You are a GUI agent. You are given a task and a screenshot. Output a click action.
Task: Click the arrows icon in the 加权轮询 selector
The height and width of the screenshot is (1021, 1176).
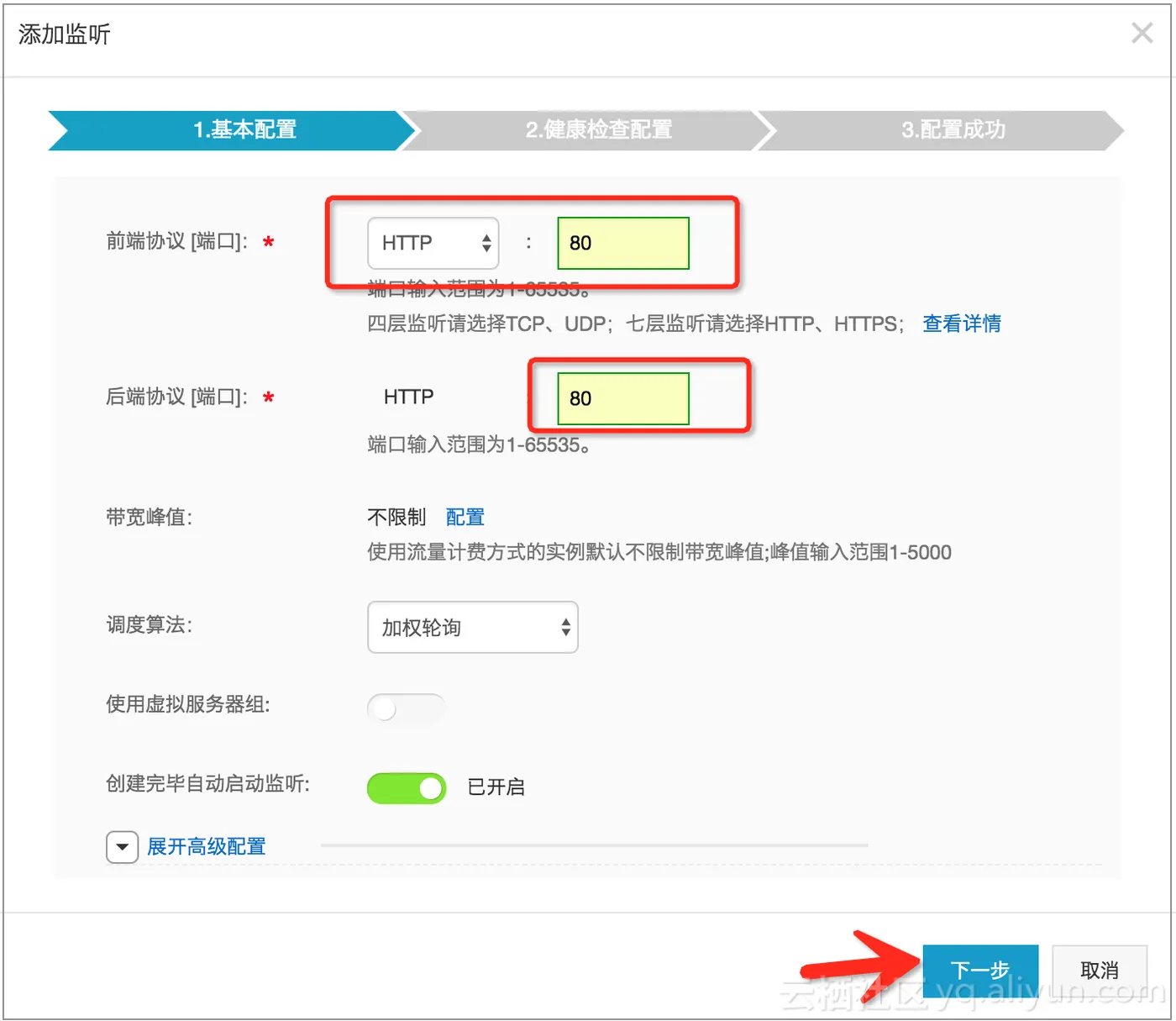(x=564, y=627)
